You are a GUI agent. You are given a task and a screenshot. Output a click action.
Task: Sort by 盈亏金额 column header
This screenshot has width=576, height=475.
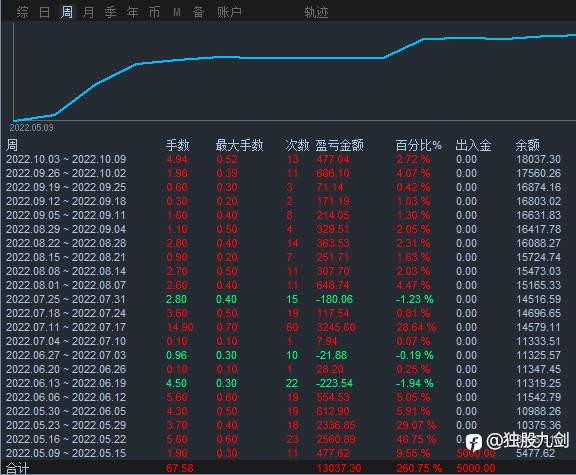coord(339,145)
